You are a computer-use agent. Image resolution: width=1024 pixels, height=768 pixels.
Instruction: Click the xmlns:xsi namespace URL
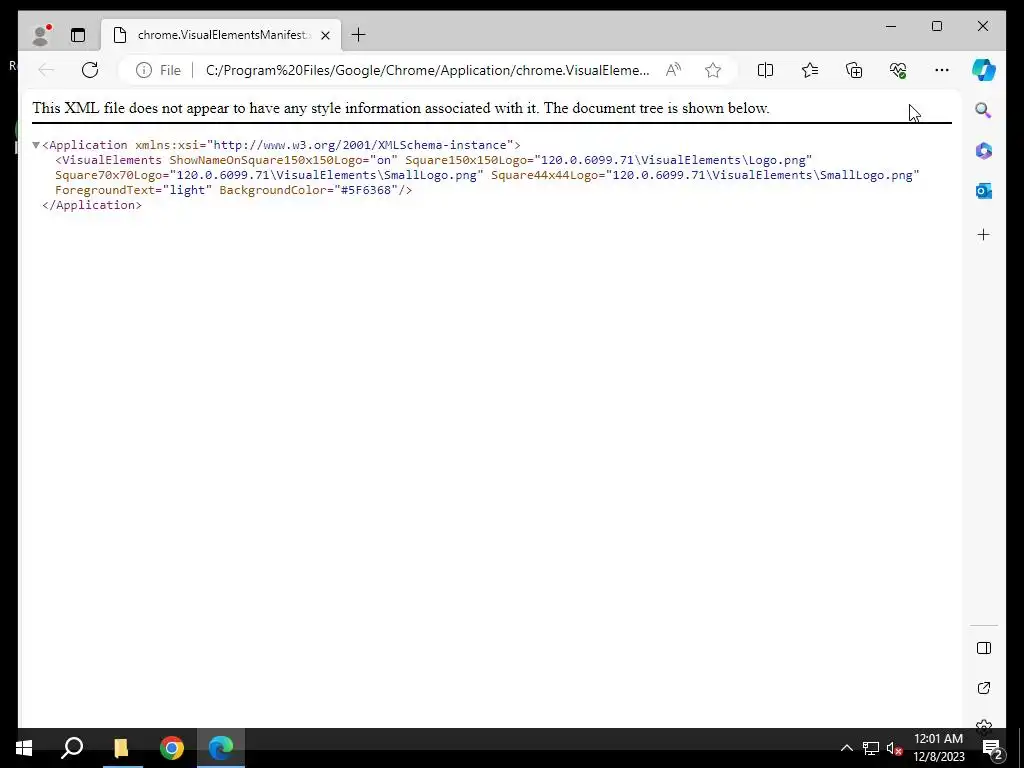point(360,145)
